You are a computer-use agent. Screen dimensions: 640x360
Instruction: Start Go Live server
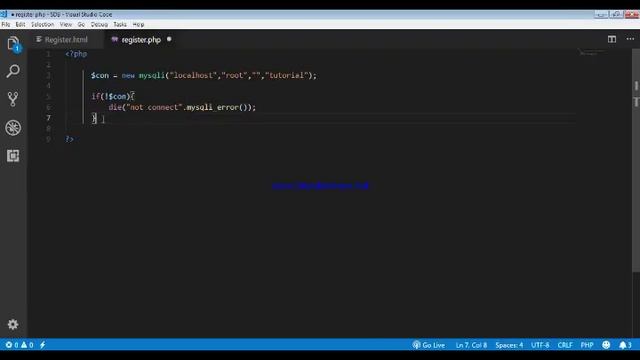[429, 345]
